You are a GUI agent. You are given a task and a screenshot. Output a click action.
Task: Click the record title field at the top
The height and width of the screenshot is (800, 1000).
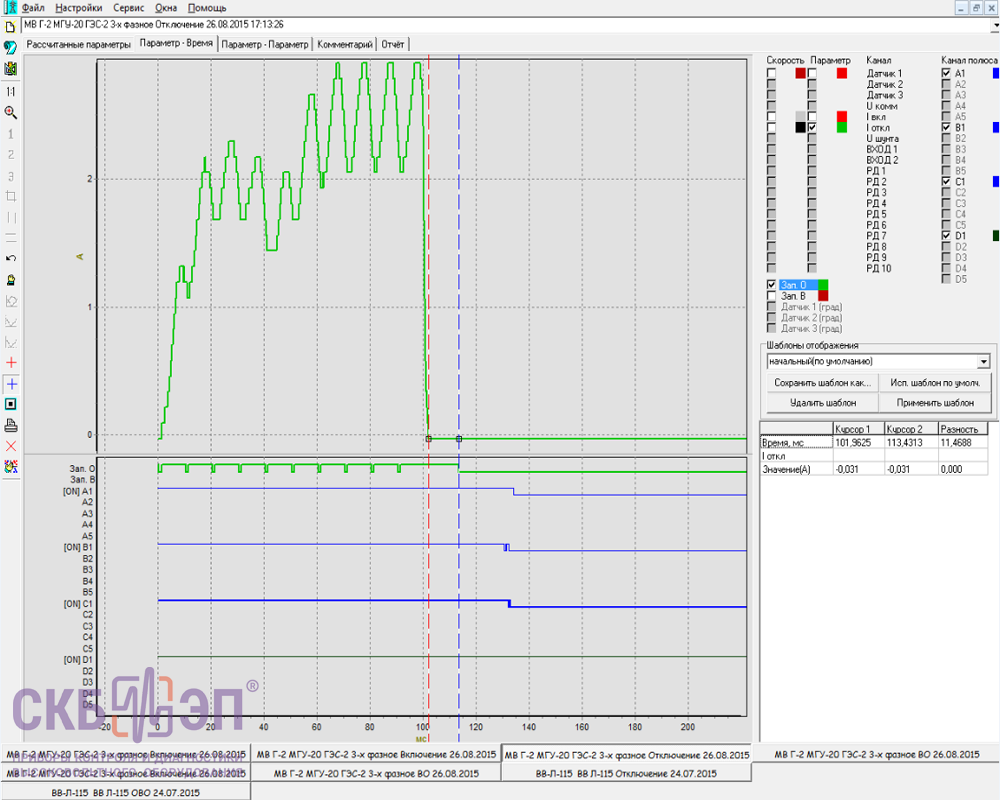pyautogui.click(x=506, y=25)
